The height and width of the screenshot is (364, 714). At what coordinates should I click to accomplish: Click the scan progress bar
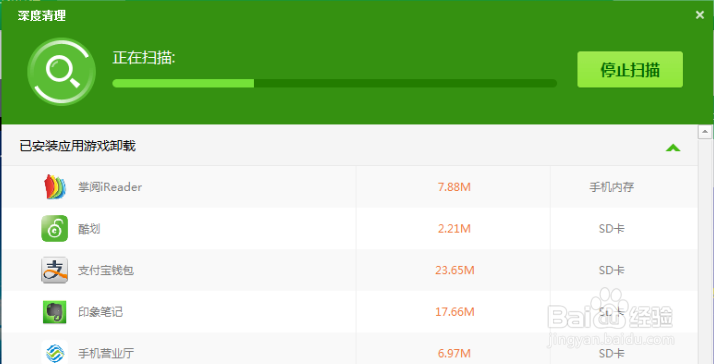334,83
